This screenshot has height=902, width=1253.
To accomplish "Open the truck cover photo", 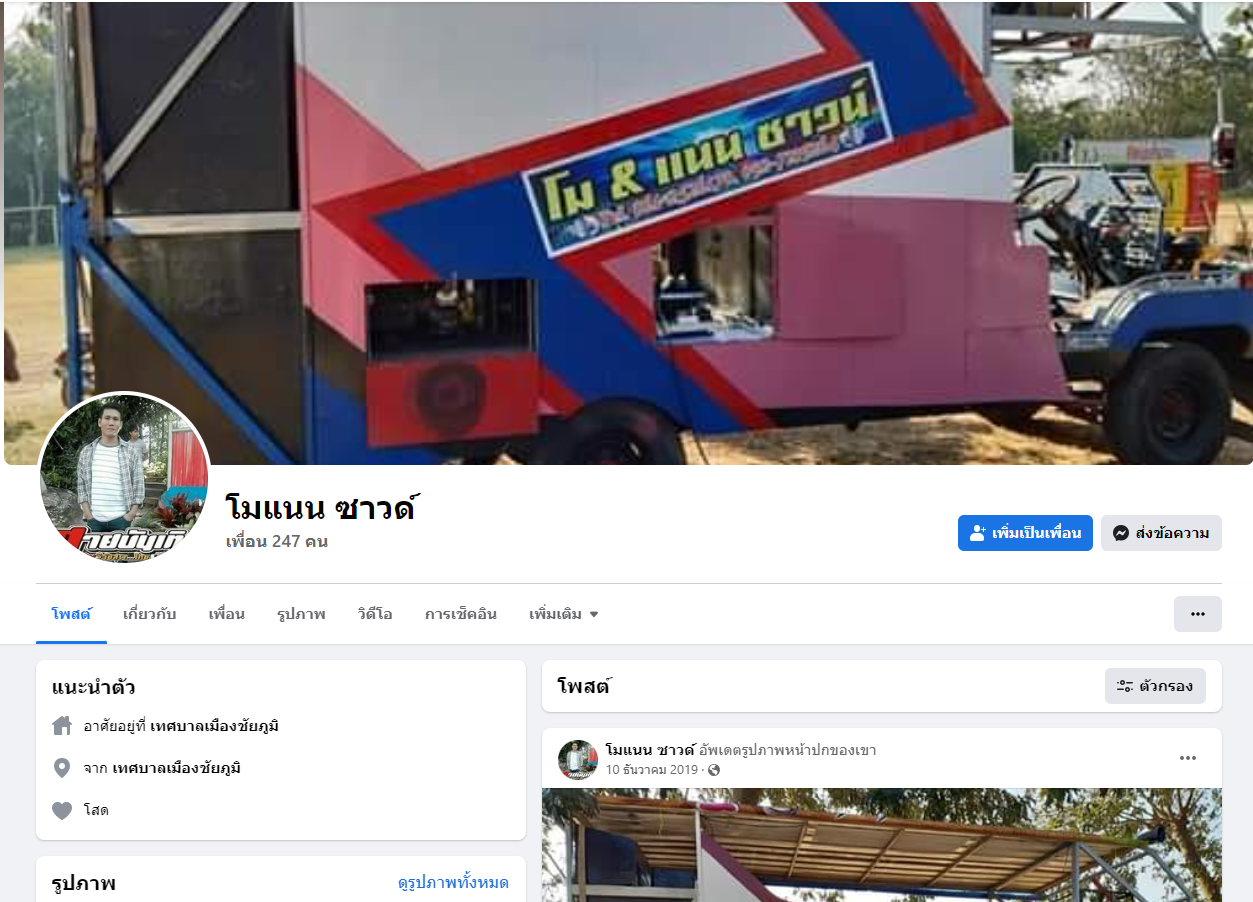I will click(x=628, y=232).
